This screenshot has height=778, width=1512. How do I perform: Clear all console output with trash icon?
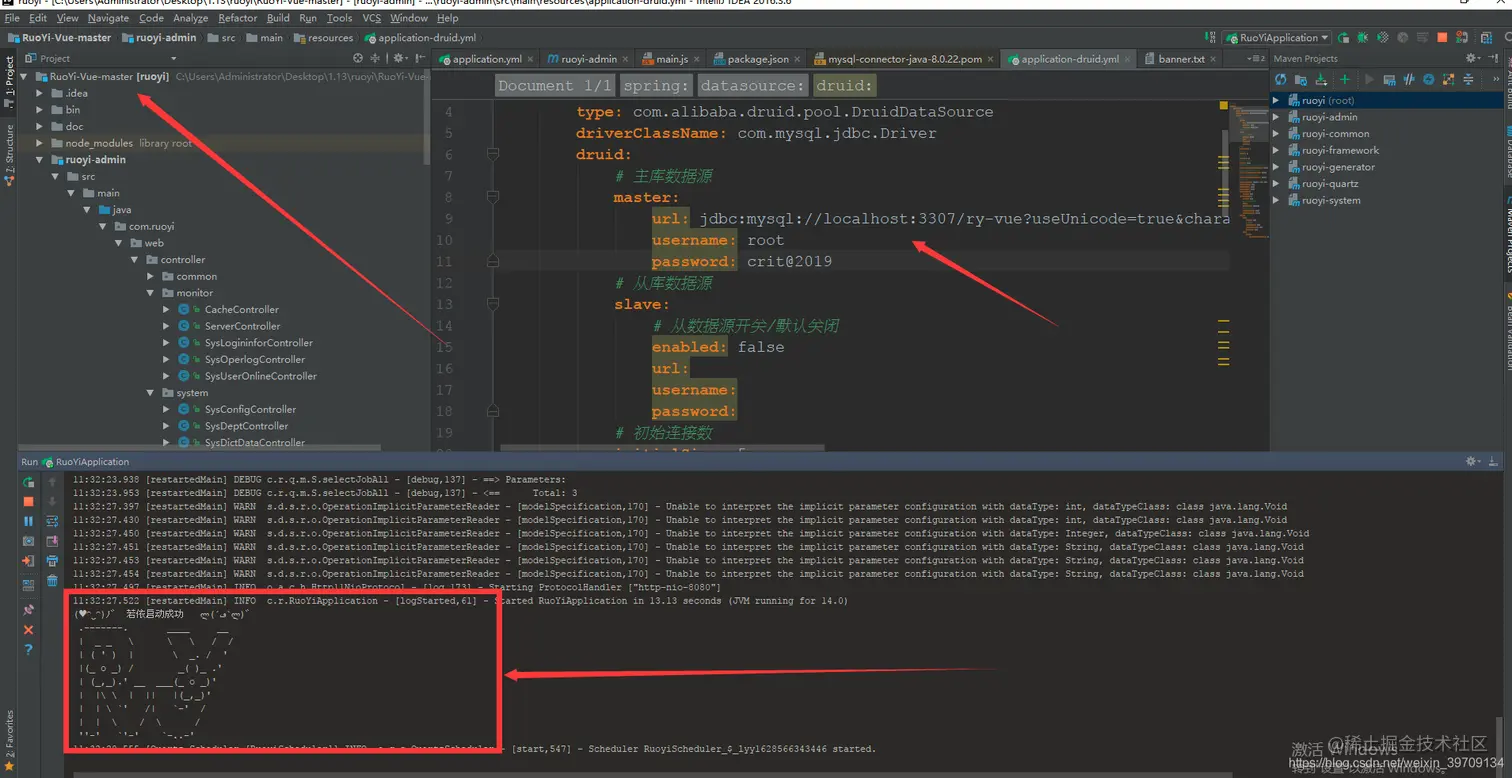tap(52, 580)
